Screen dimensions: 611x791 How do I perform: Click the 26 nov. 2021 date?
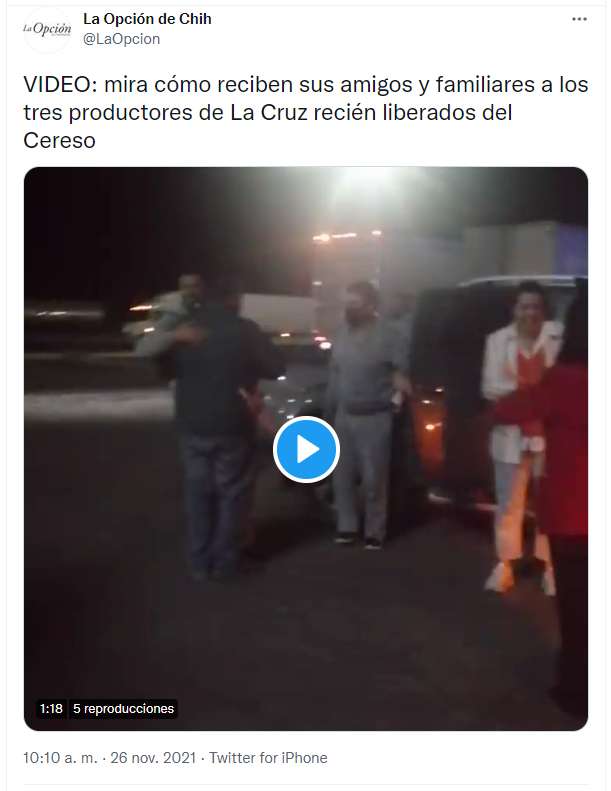coord(153,758)
